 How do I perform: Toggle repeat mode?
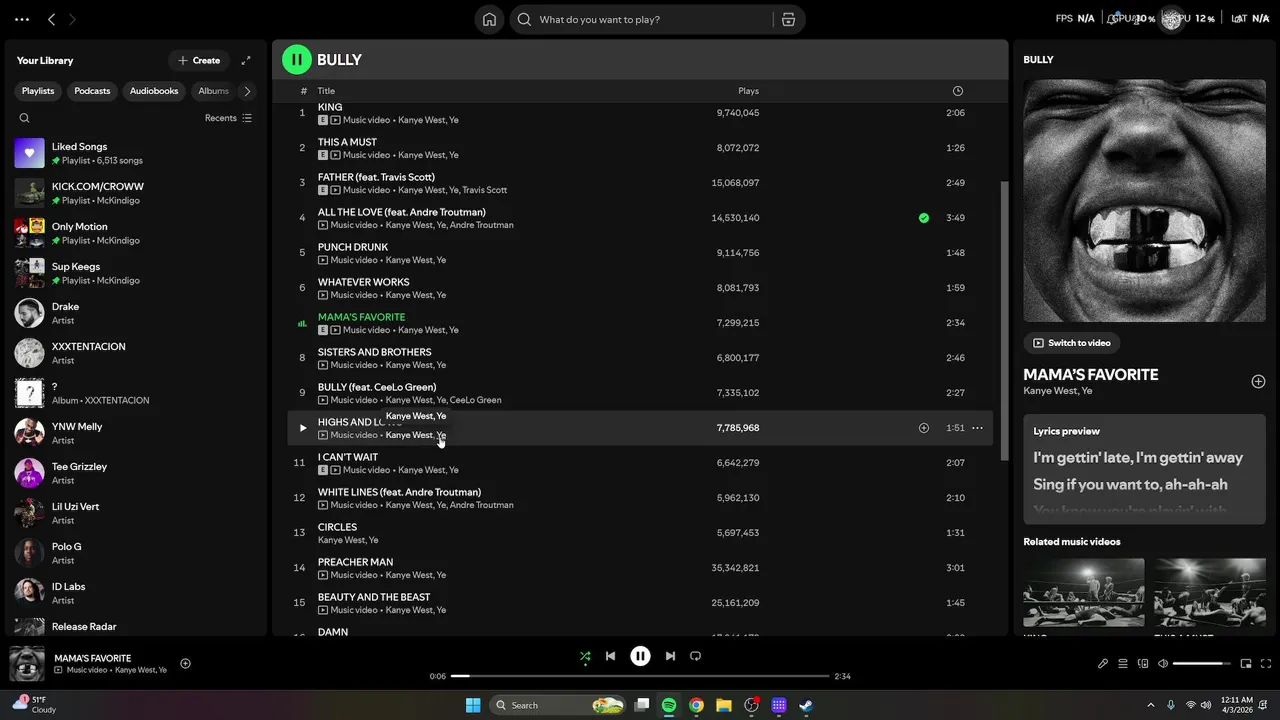tap(695, 656)
